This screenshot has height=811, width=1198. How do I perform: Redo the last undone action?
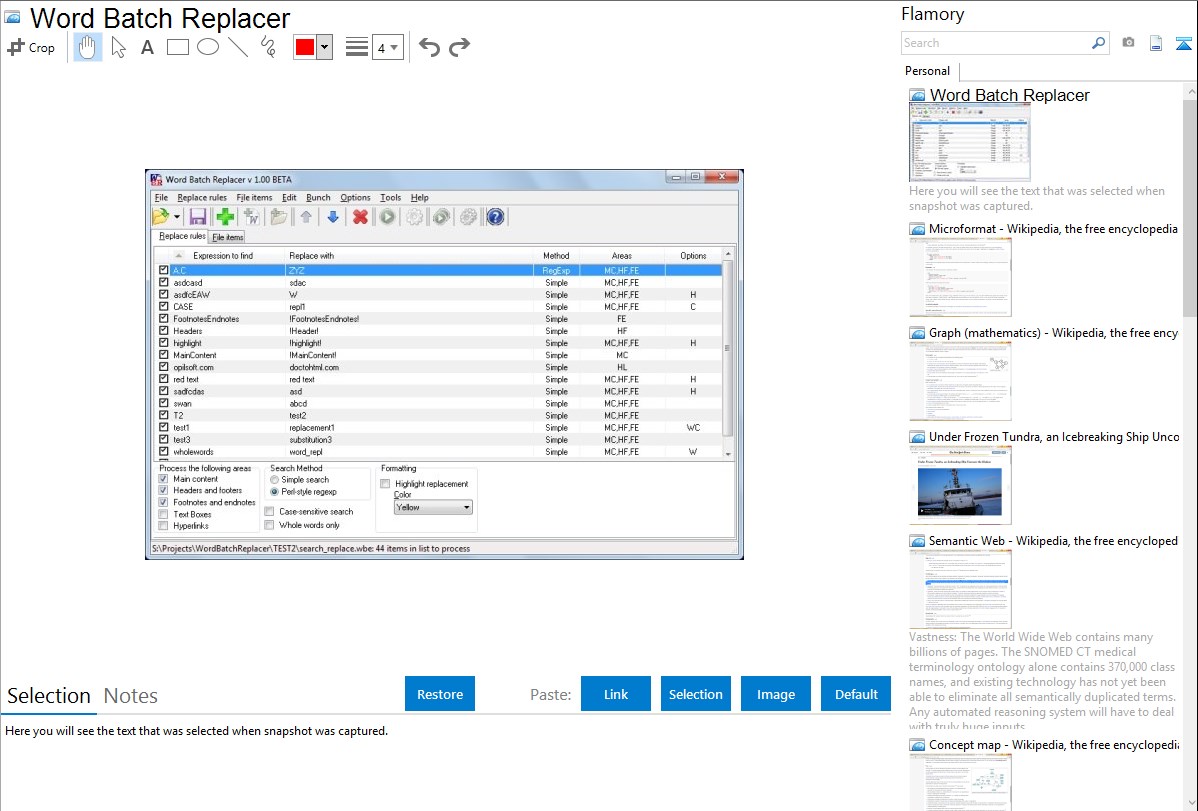[459, 47]
